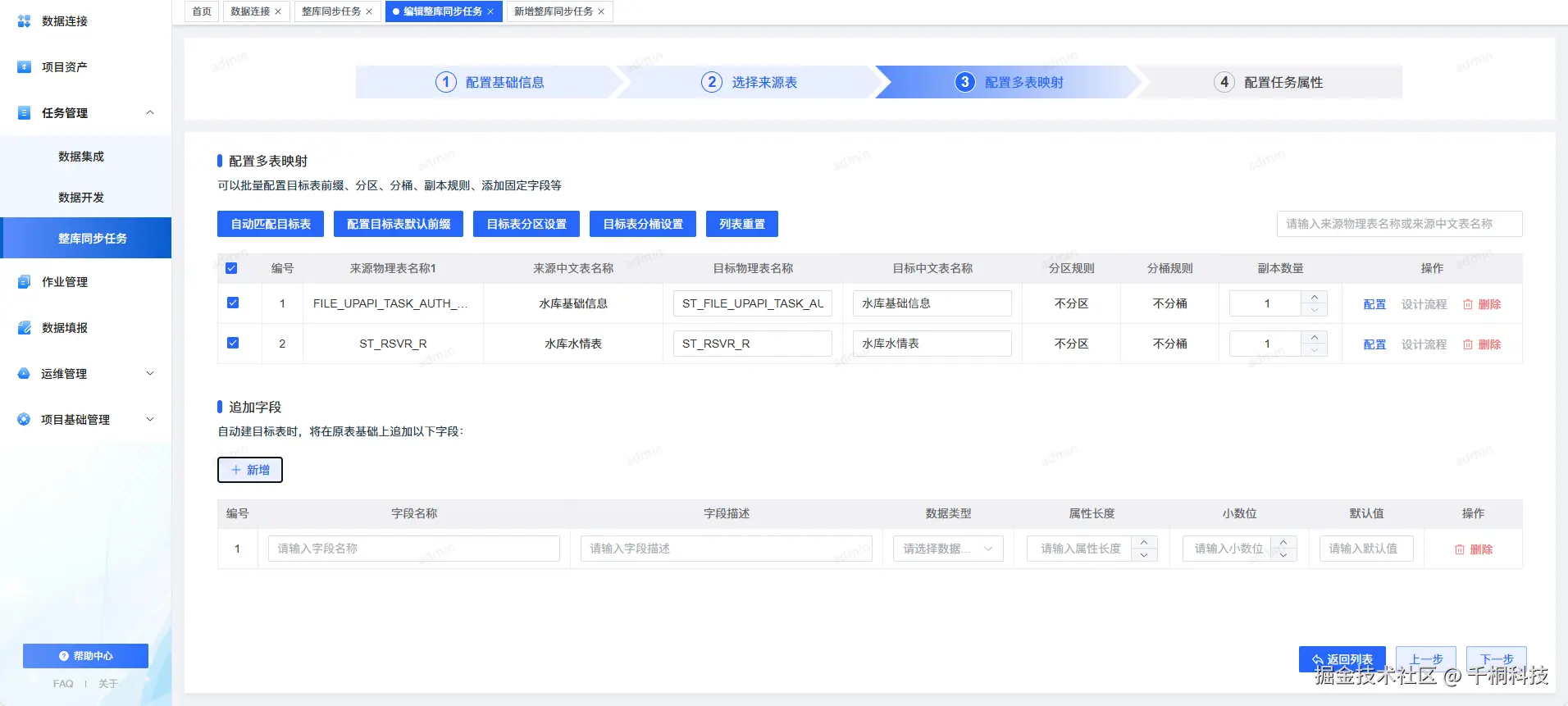Click trash icon in ST_RSVR_R row
The width and height of the screenshot is (1568, 706).
(x=1468, y=344)
